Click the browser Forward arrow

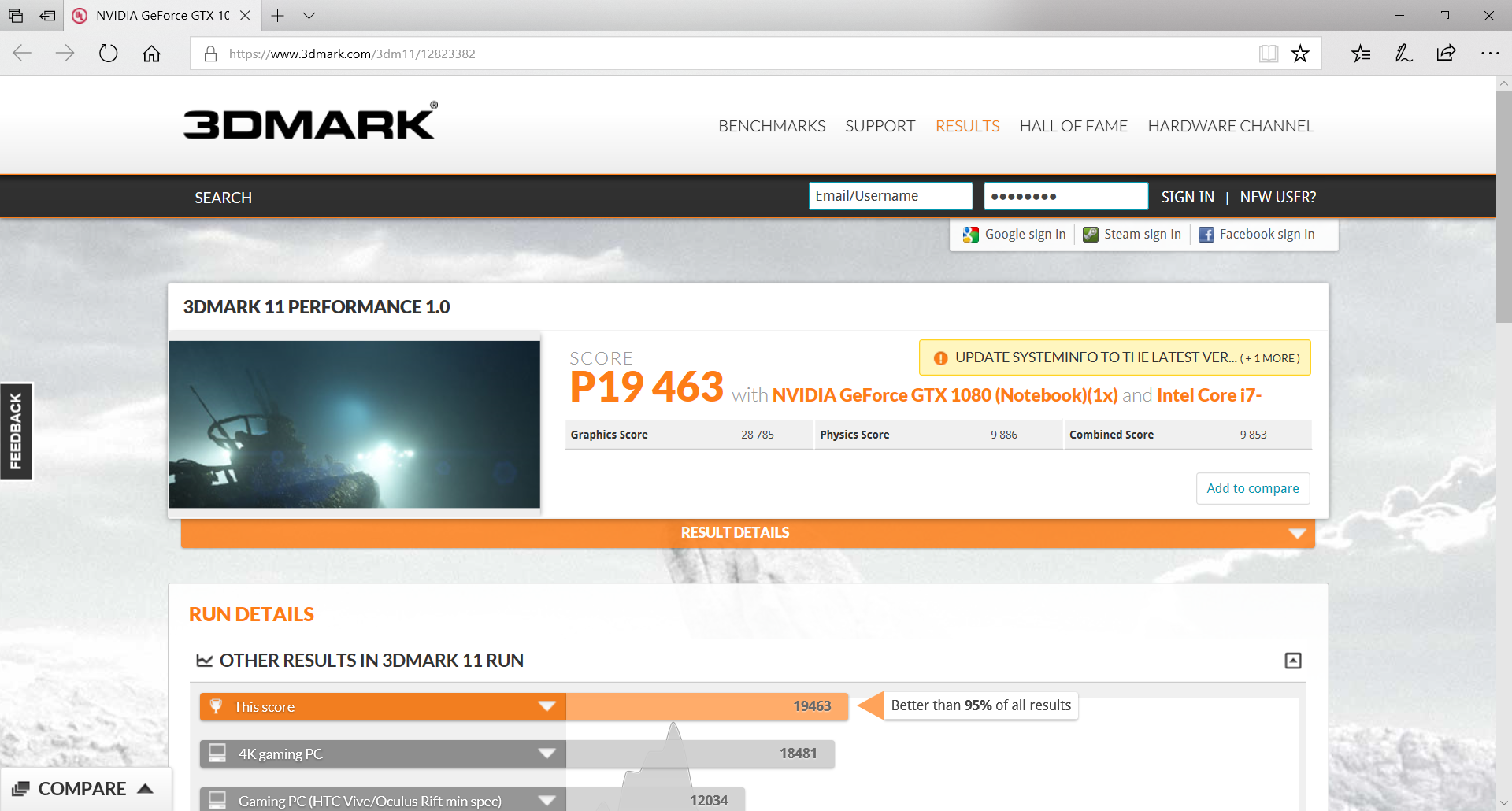click(x=65, y=54)
